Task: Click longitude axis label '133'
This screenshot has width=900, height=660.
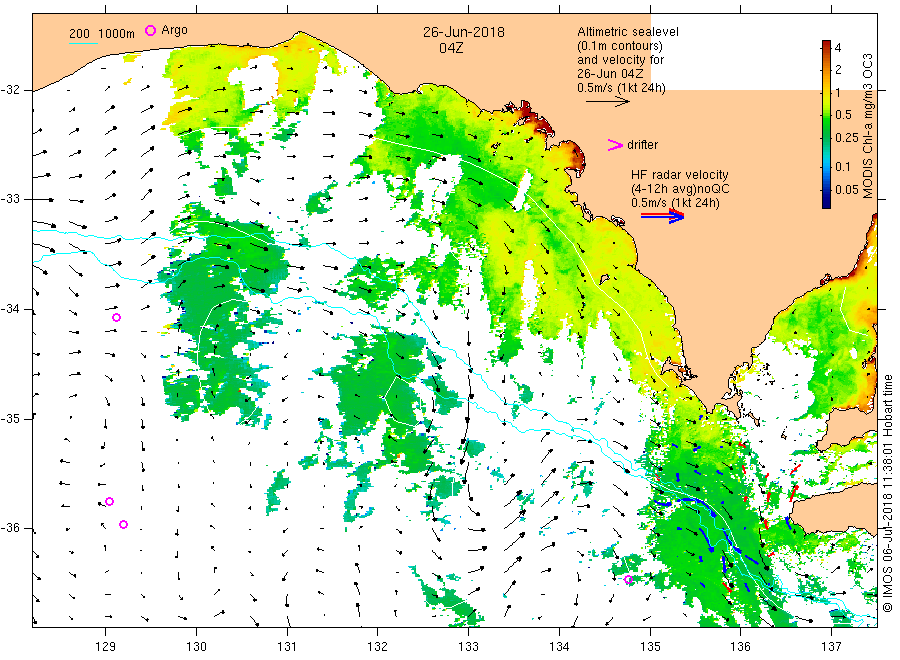Action: 468,647
